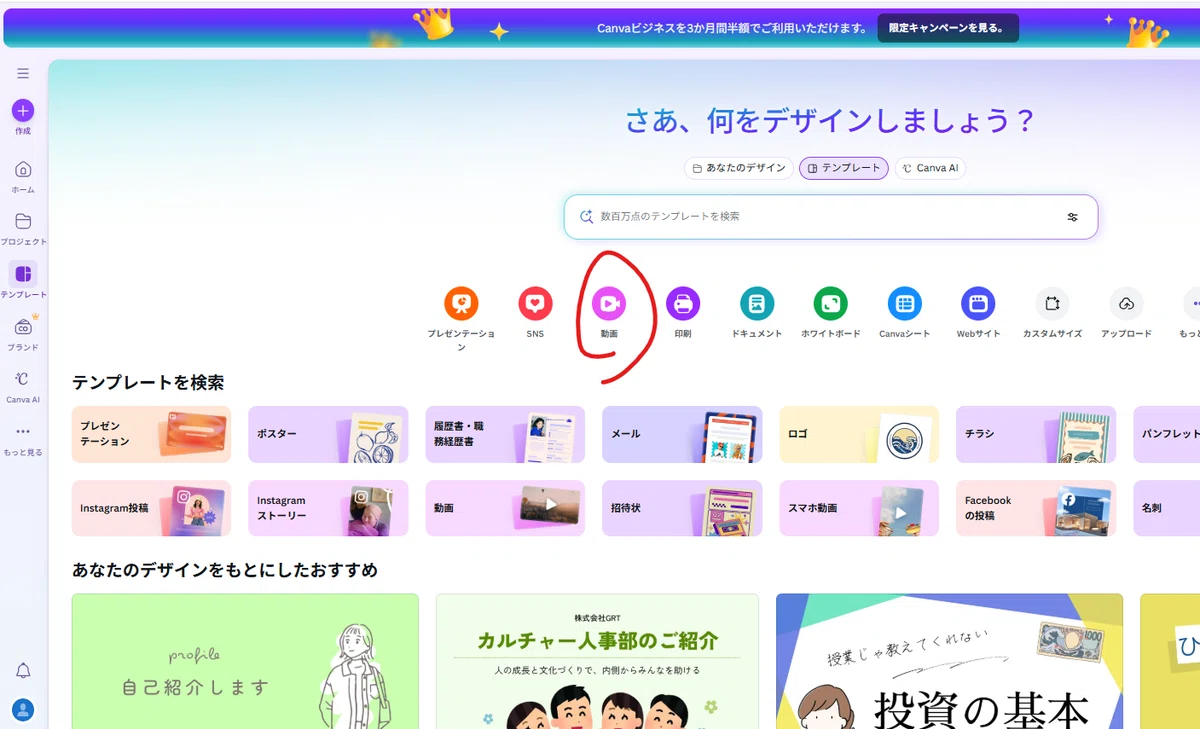Select the SNS heart icon
Image resolution: width=1200 pixels, height=729 pixels.
coord(535,303)
